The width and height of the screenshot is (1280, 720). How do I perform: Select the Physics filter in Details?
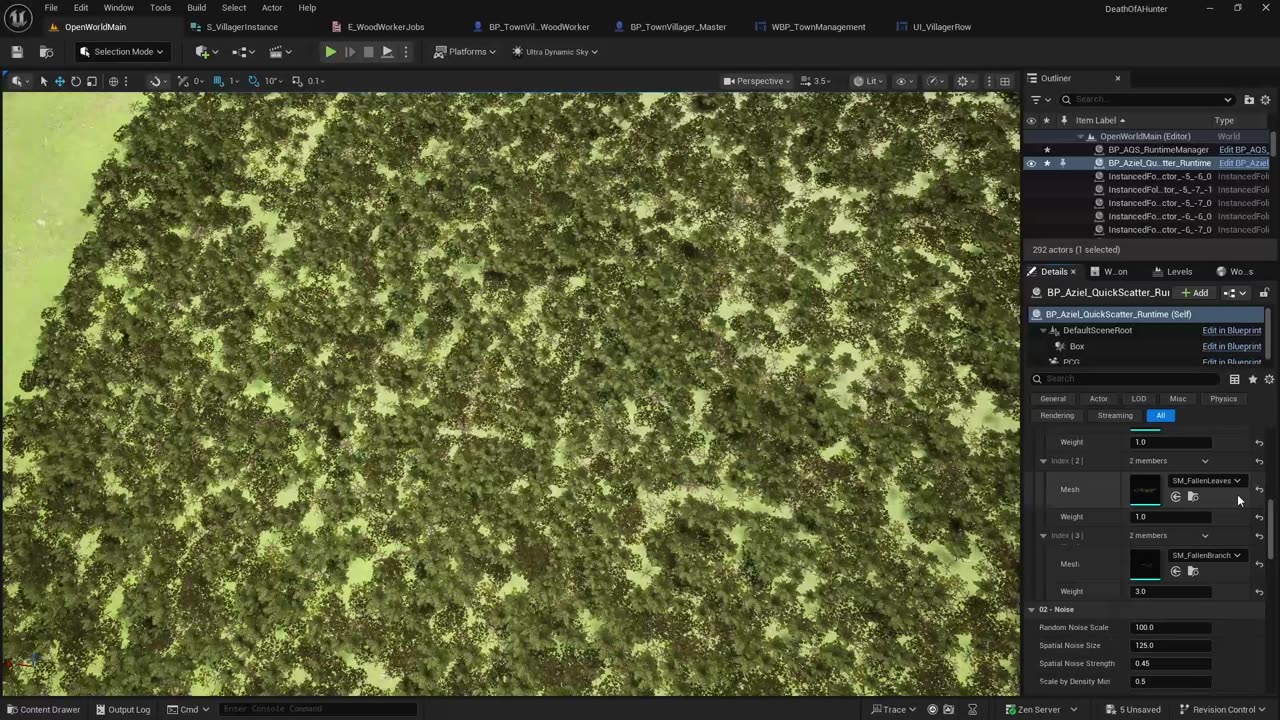pyautogui.click(x=1223, y=399)
